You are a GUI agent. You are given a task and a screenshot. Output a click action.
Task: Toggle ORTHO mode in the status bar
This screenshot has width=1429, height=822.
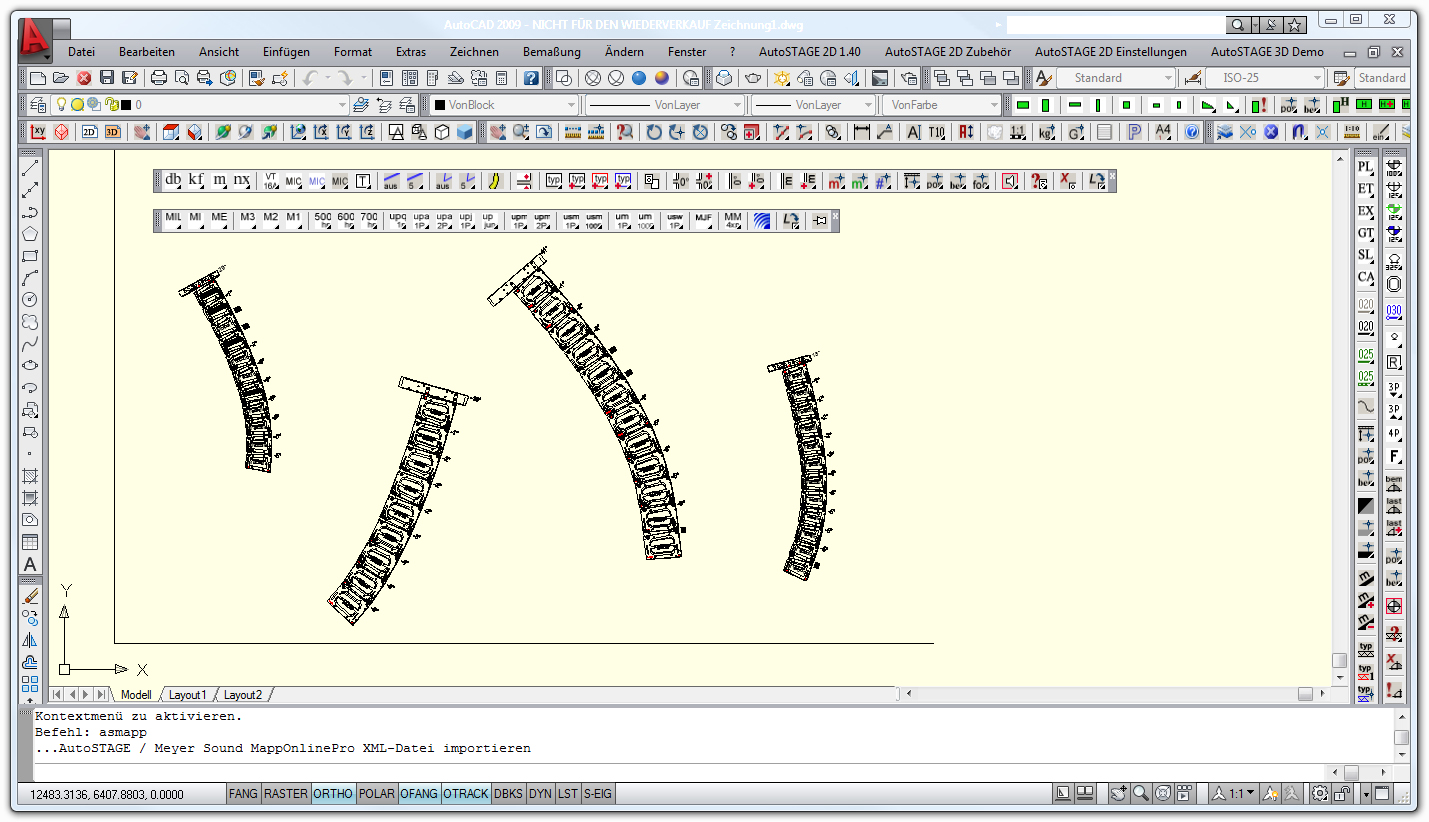point(332,794)
